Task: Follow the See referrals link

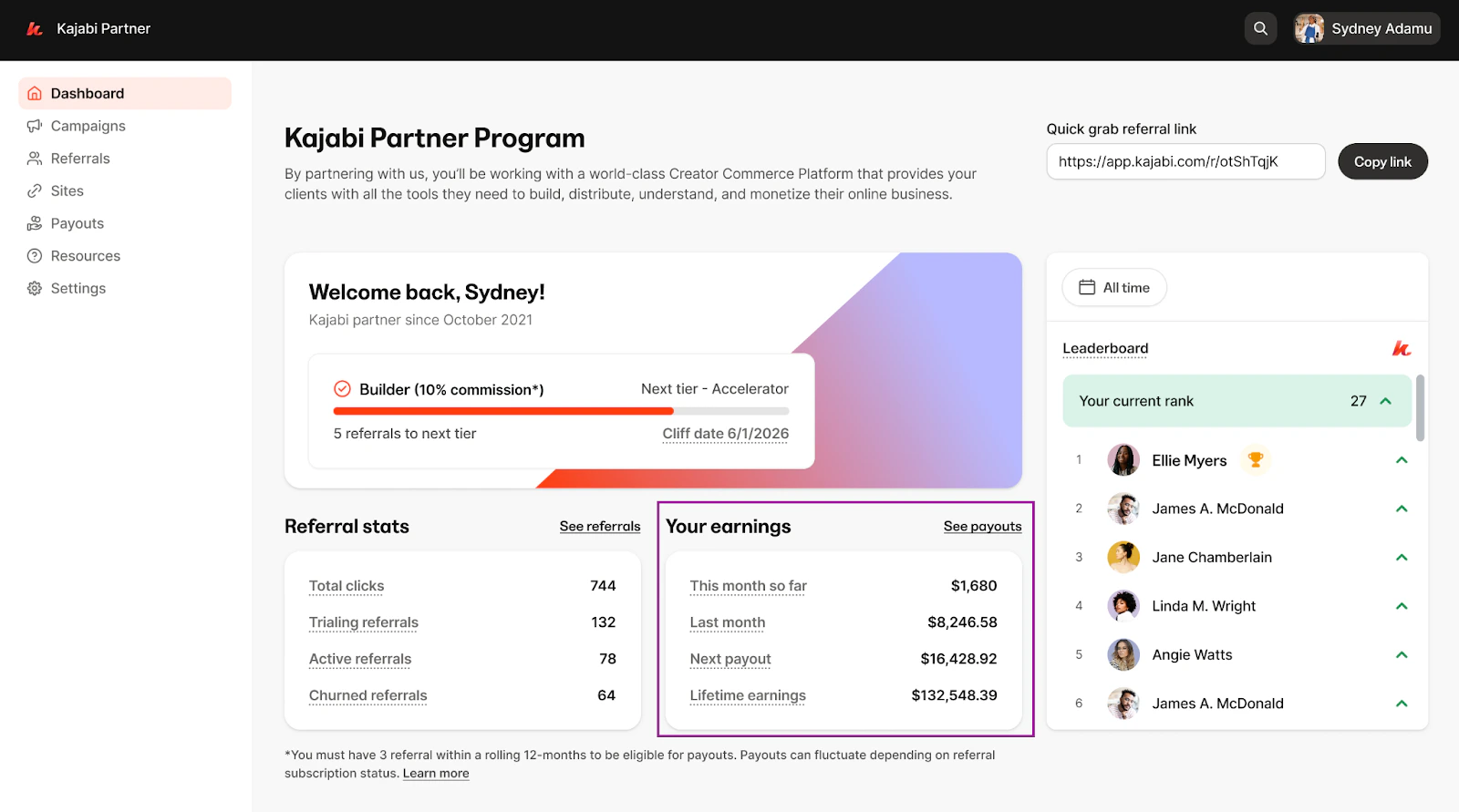Action: (x=600, y=527)
